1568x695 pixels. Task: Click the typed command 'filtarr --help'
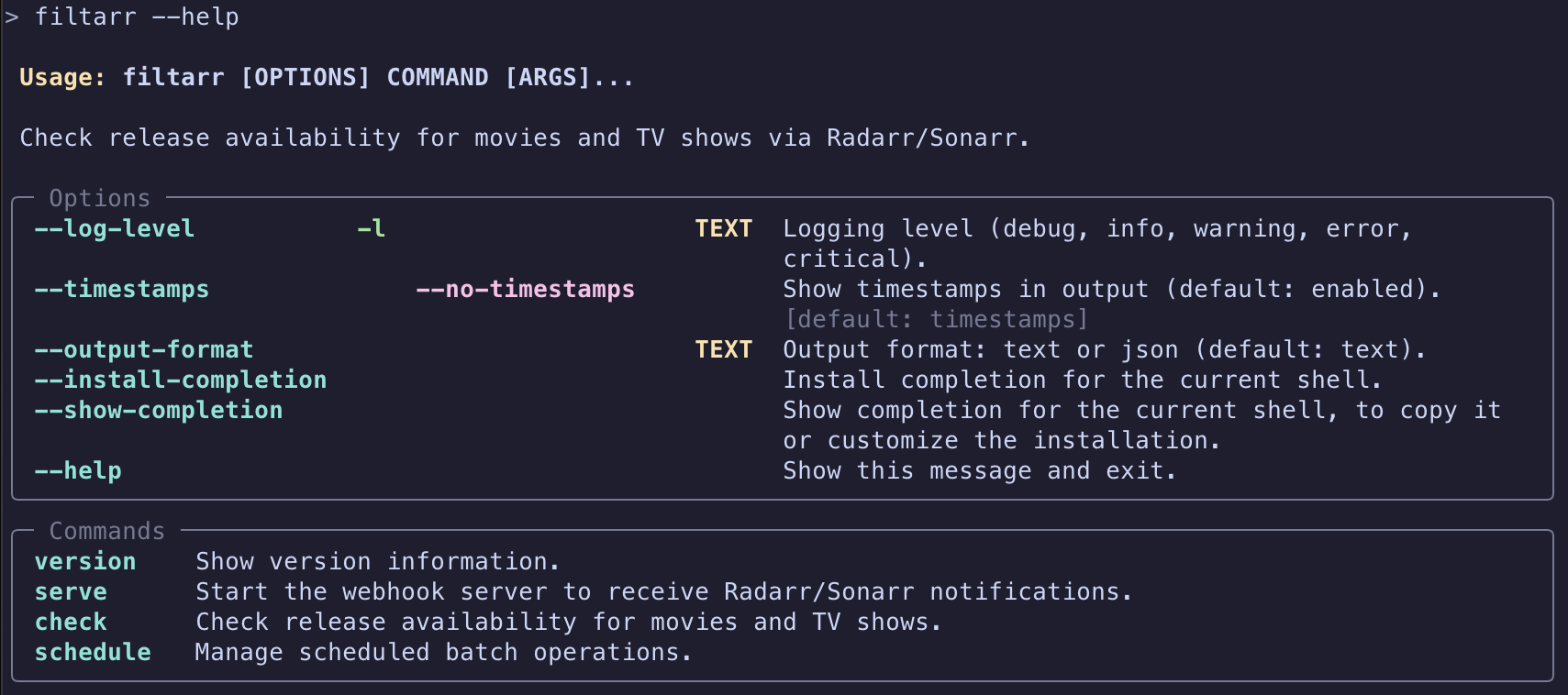pyautogui.click(x=137, y=17)
